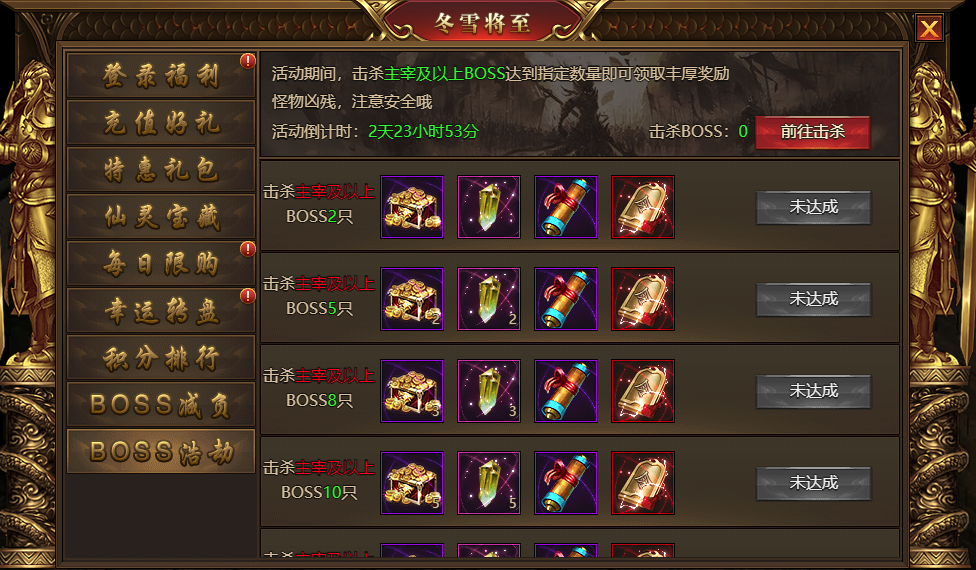976x570 pixels.
Task: Select the golden token in BOSS5只 row
Action: [643, 299]
